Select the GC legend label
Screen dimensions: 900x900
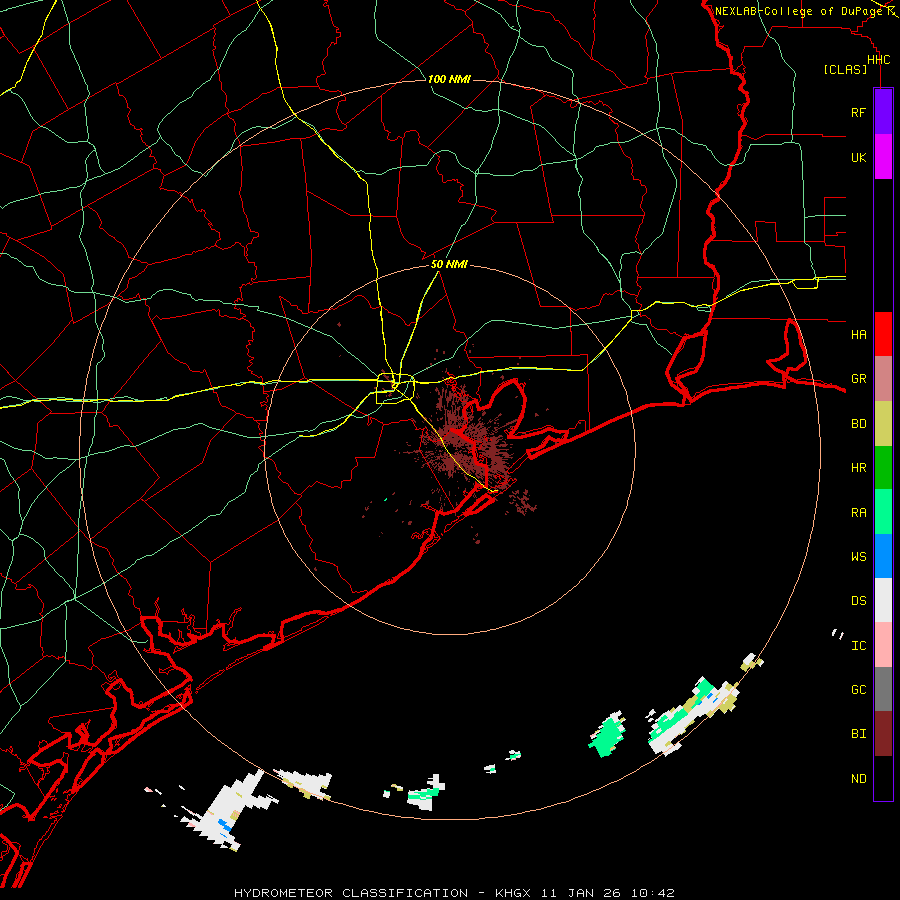click(x=858, y=690)
